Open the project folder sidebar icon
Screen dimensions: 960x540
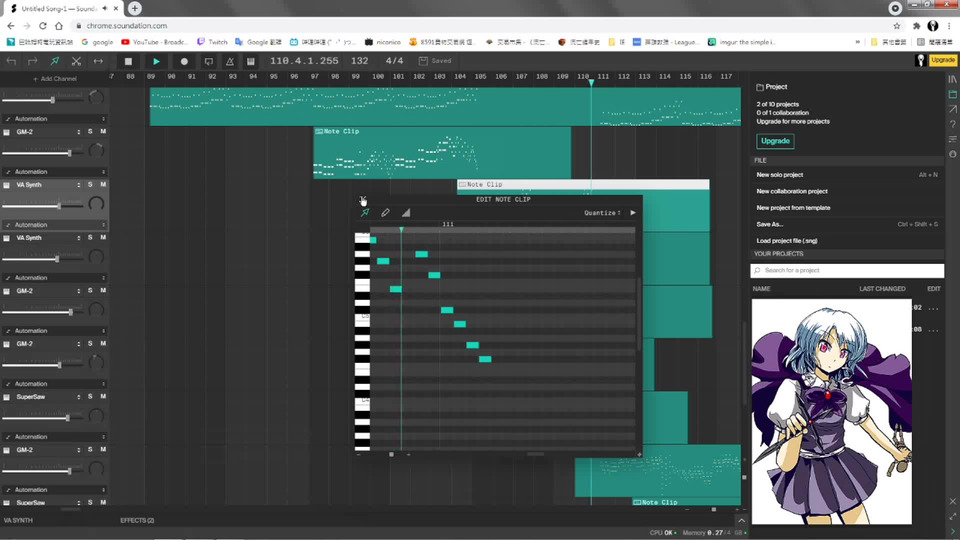coord(953,94)
